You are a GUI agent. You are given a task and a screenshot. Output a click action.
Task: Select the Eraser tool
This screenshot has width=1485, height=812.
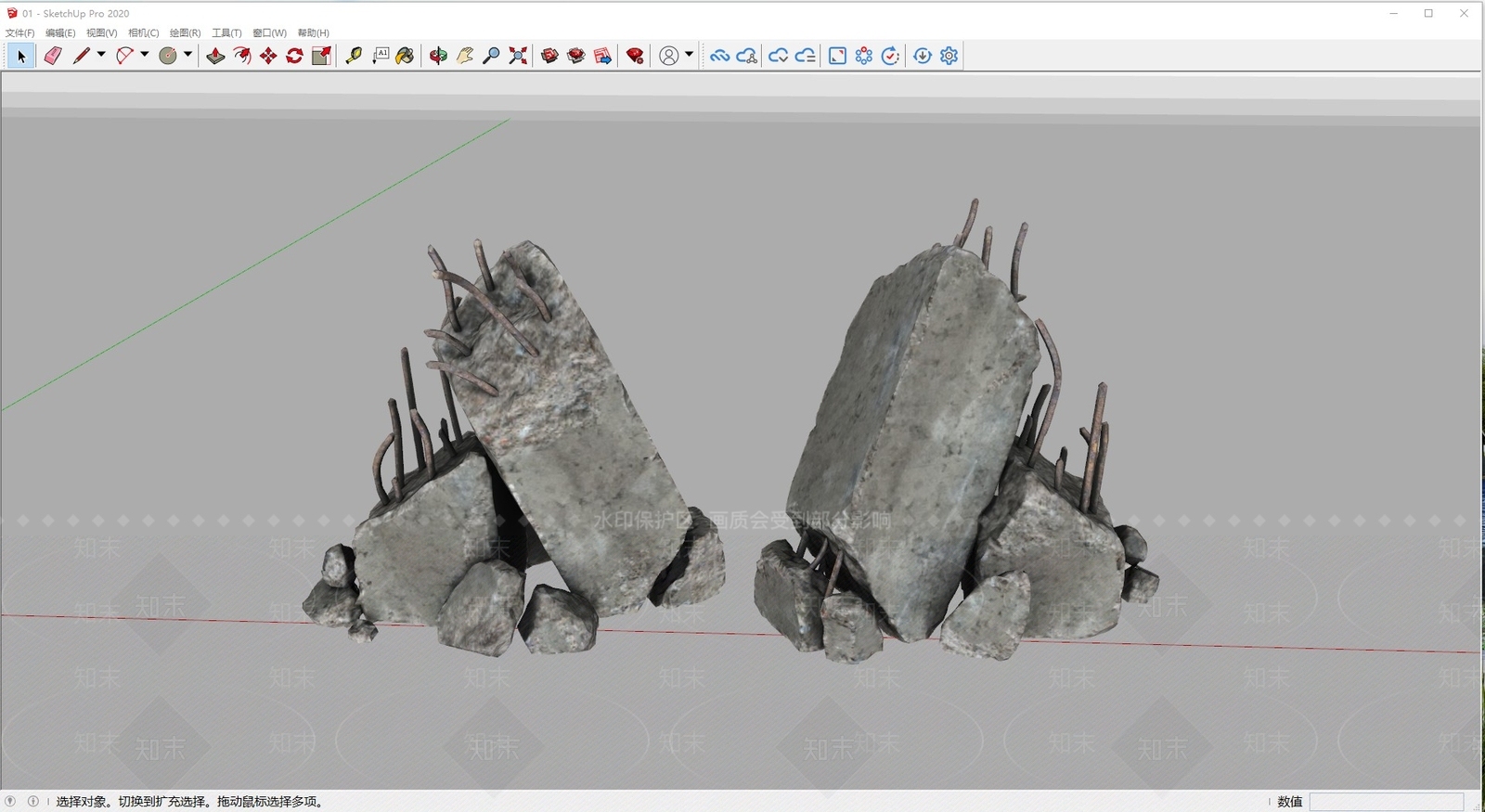point(53,56)
